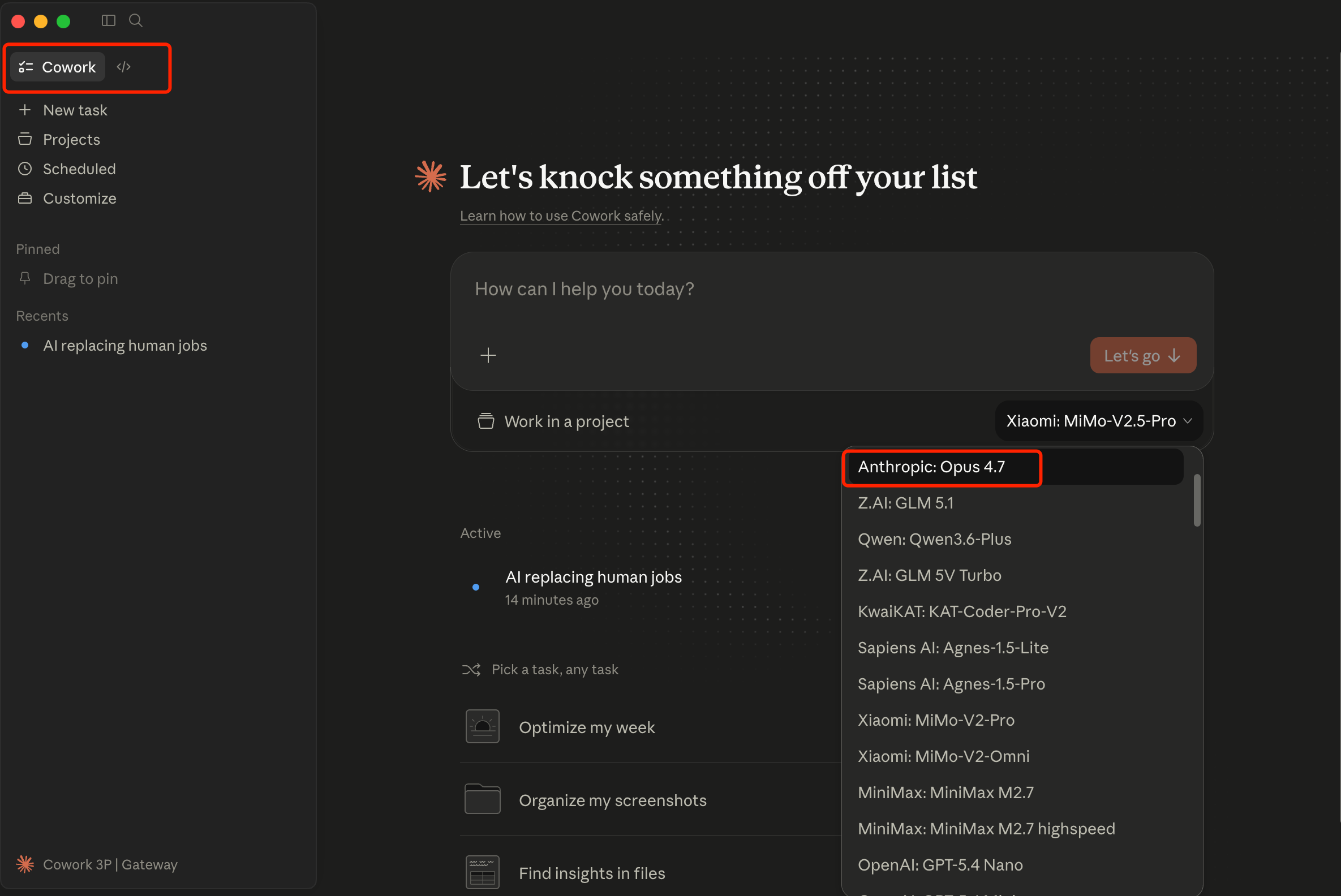This screenshot has height=896, width=1341.
Task: Collapse the Xiaomi: MiMo-V2.5-Pro model dropdown
Action: tap(1099, 421)
